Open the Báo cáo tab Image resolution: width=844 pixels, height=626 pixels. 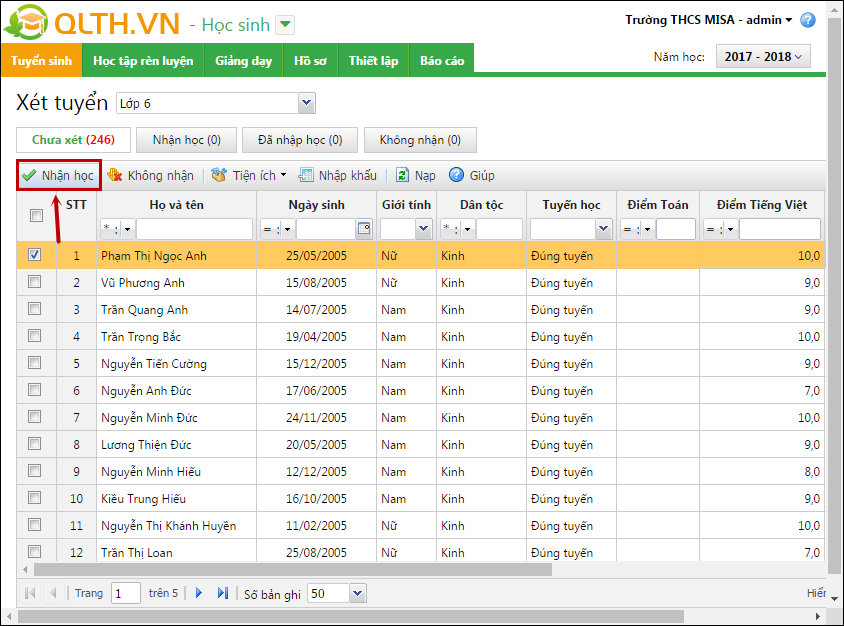(442, 60)
